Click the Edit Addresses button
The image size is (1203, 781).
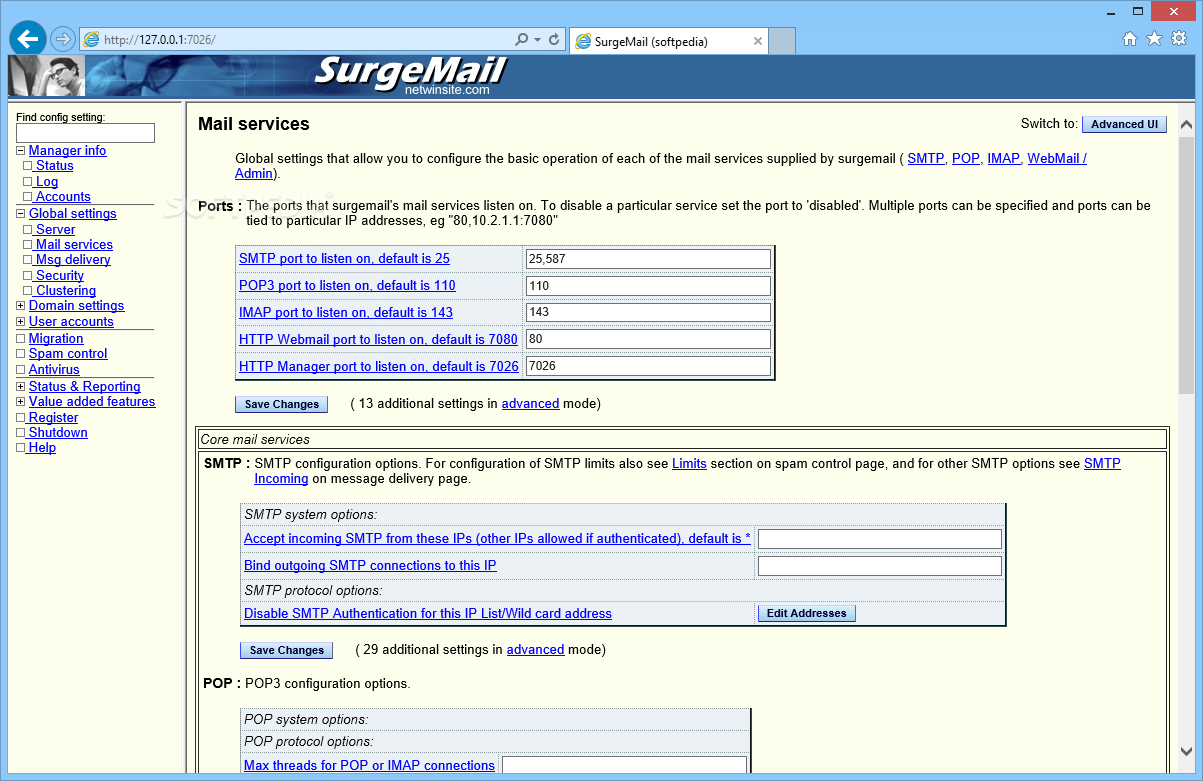(x=806, y=613)
